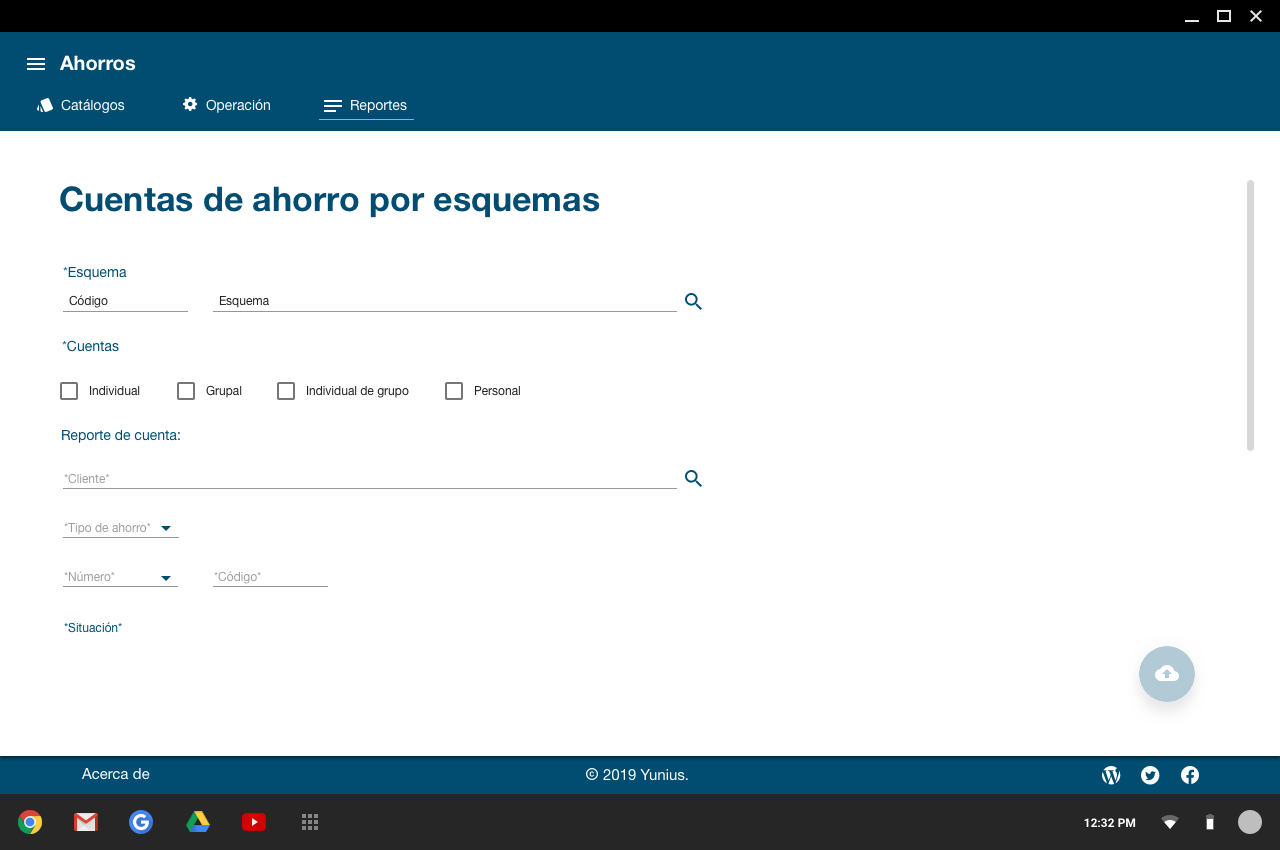Click the Esquema search magnifier icon

(x=693, y=301)
